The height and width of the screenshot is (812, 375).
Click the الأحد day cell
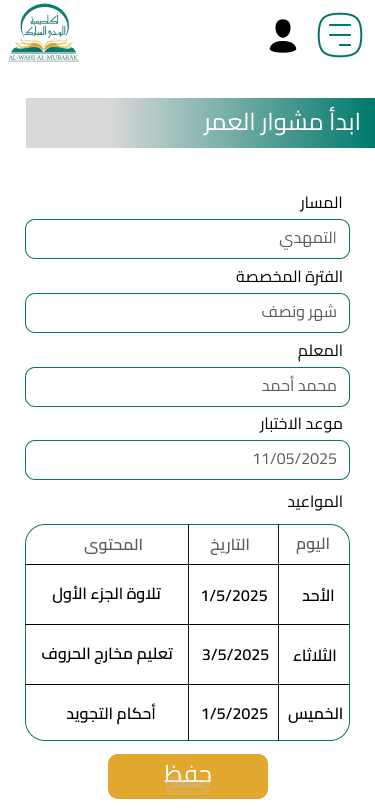[x=314, y=594]
